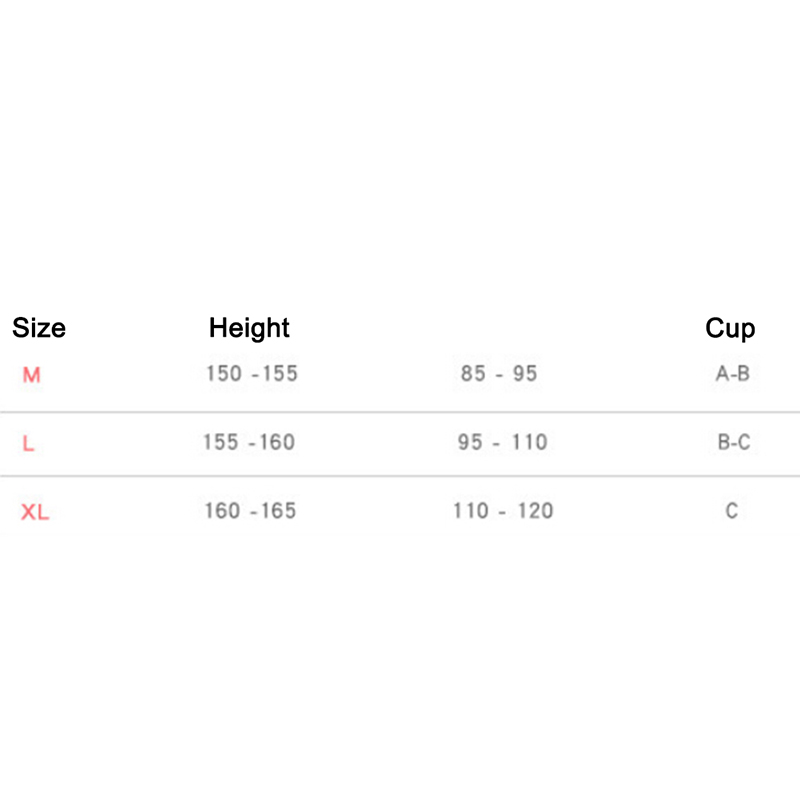Click the number 110 in XL row
This screenshot has width=800, height=800.
click(470, 511)
